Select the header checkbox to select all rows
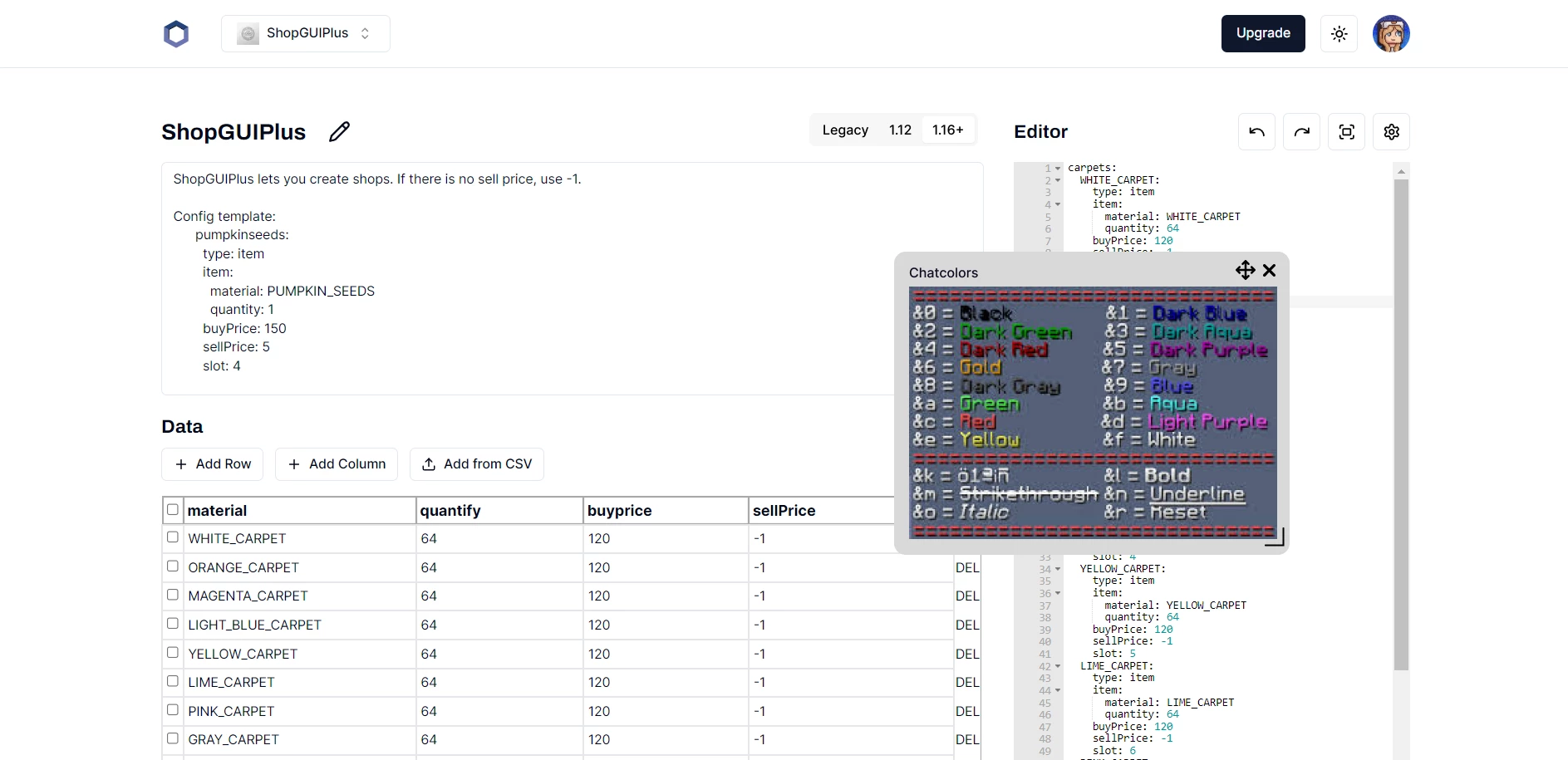The image size is (1568, 760). pyautogui.click(x=173, y=509)
